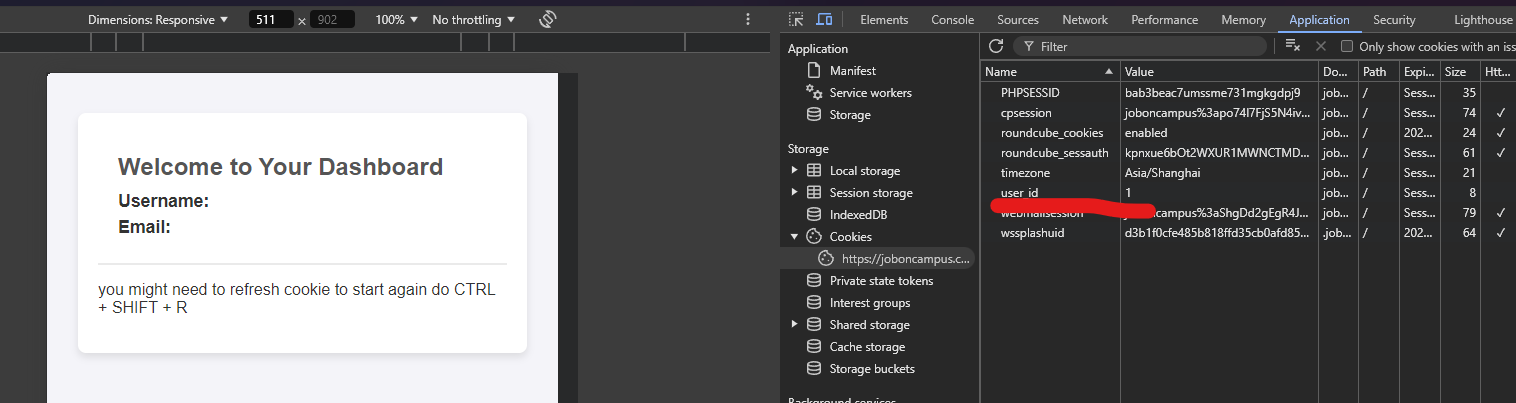Click the Manifest file icon

click(x=814, y=71)
